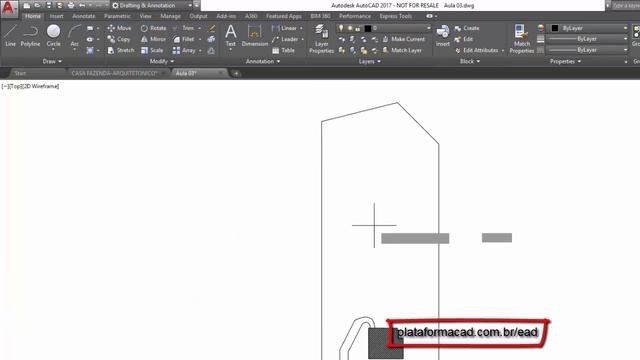Select the Dimension tool
This screenshot has width=640, height=360.
coord(255,36)
